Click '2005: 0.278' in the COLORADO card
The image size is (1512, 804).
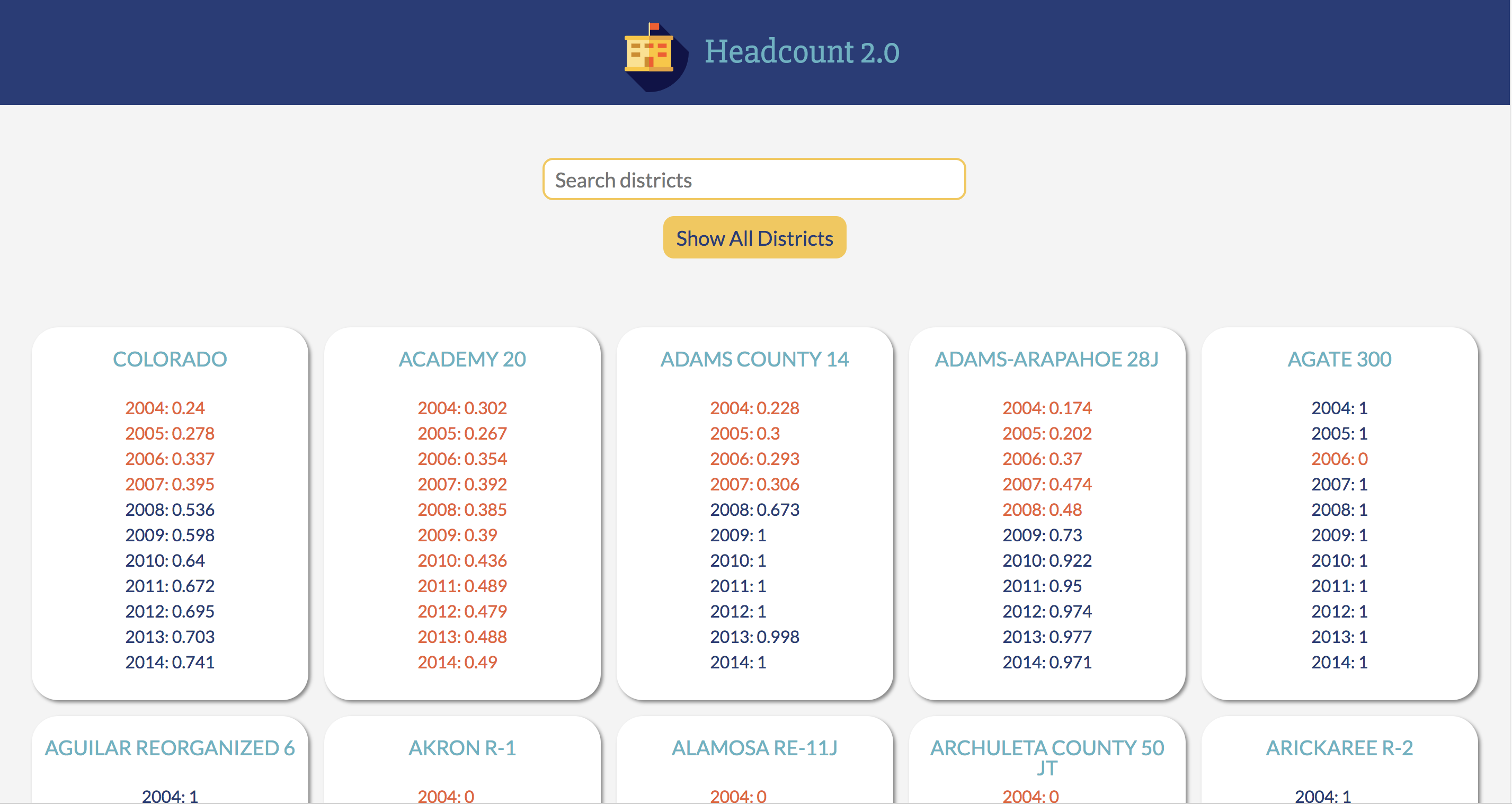pos(170,434)
